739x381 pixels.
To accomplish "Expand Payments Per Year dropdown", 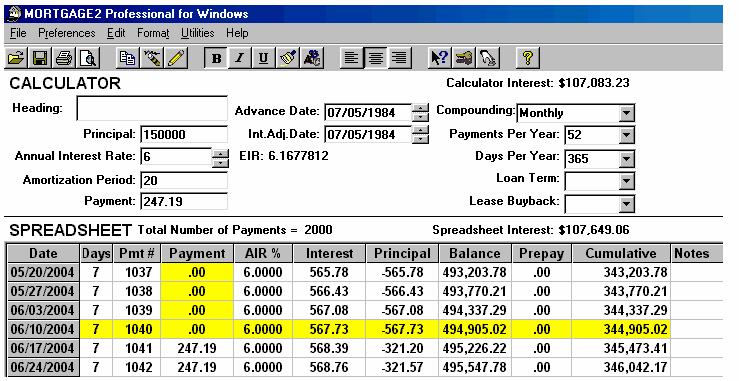I will pyautogui.click(x=626, y=135).
